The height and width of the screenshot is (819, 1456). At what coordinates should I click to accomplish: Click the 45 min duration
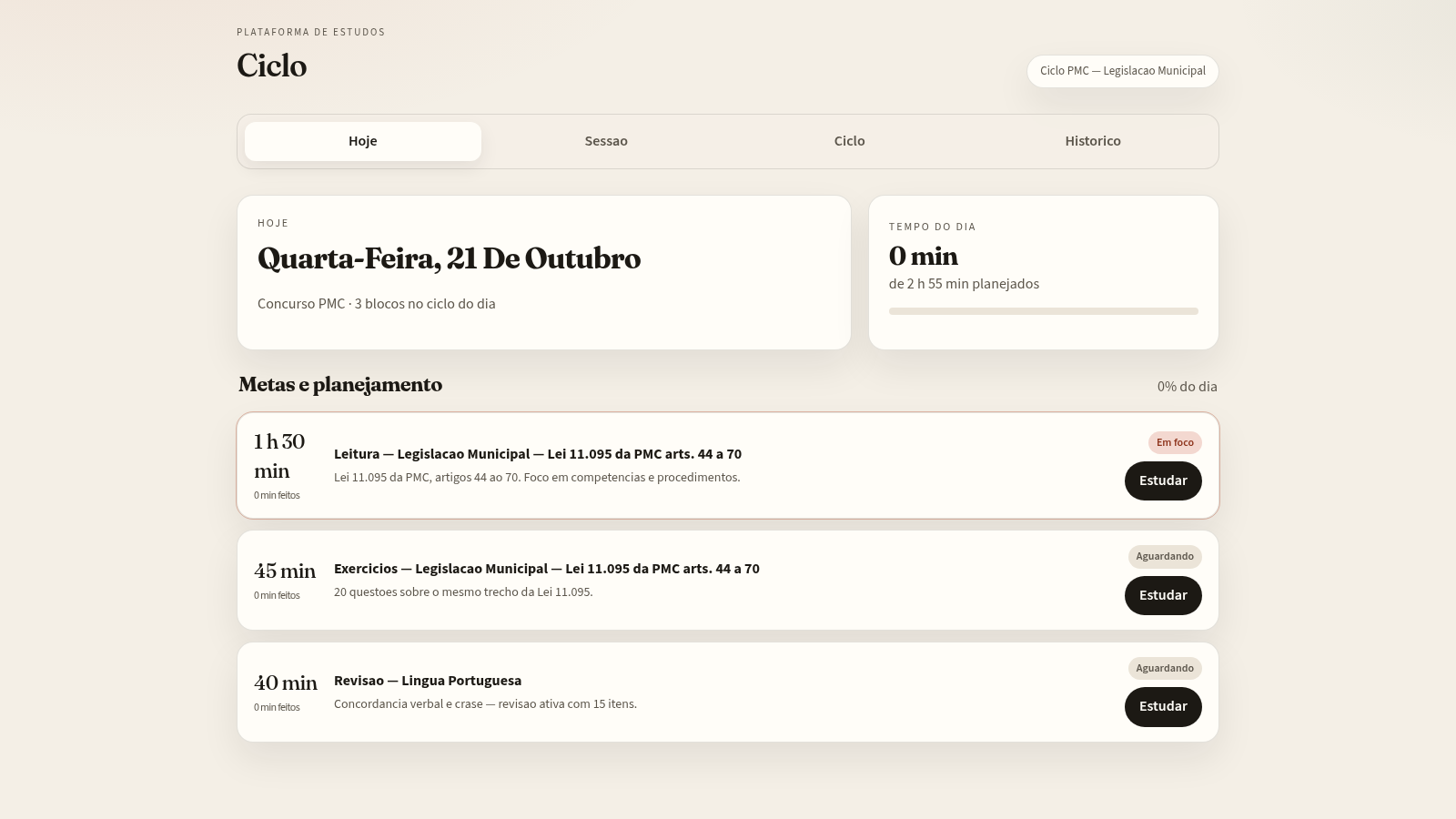(x=285, y=571)
